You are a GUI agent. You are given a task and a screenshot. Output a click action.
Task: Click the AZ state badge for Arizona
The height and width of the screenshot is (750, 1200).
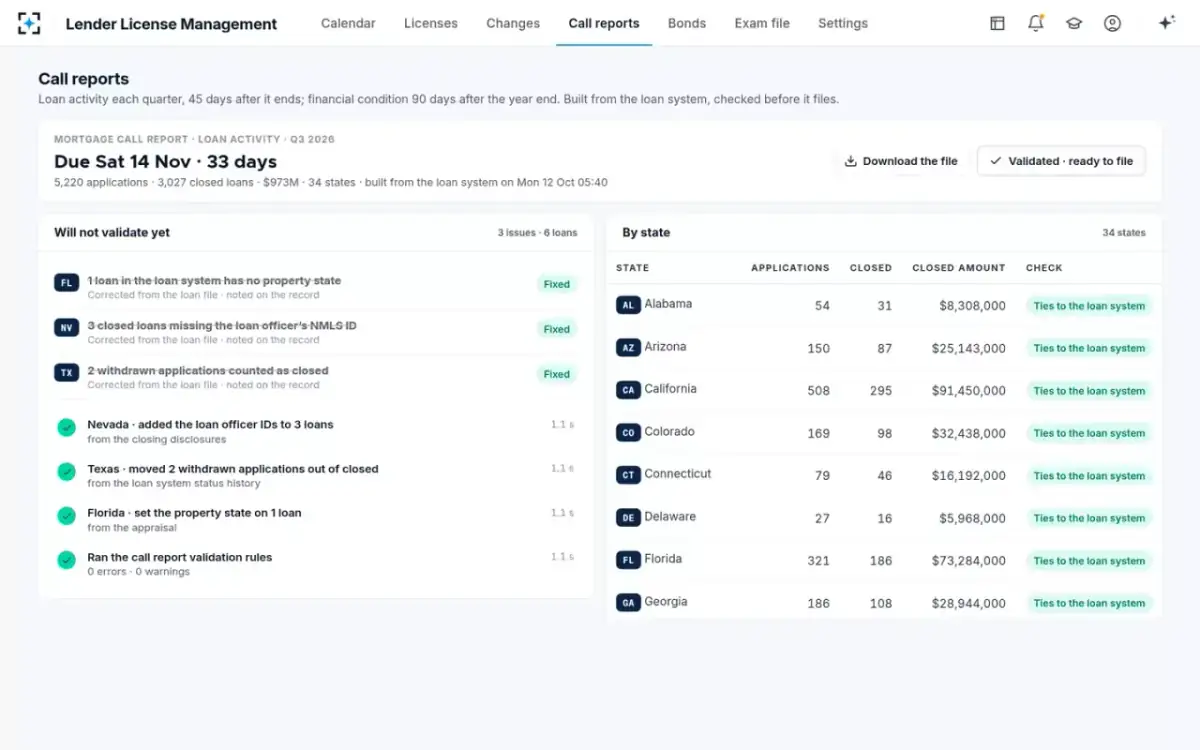(628, 348)
